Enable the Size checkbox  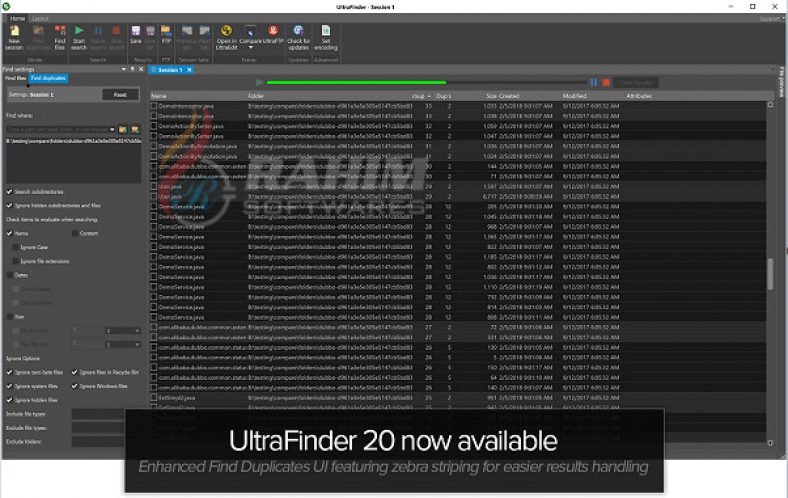(x=10, y=317)
